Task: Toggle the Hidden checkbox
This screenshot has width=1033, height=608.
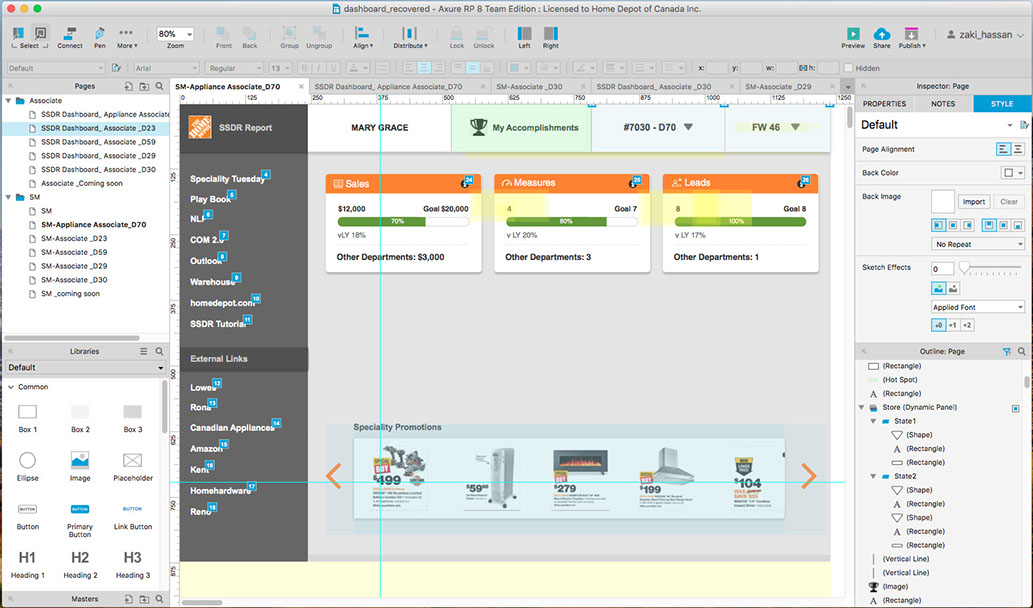Action: 848,68
